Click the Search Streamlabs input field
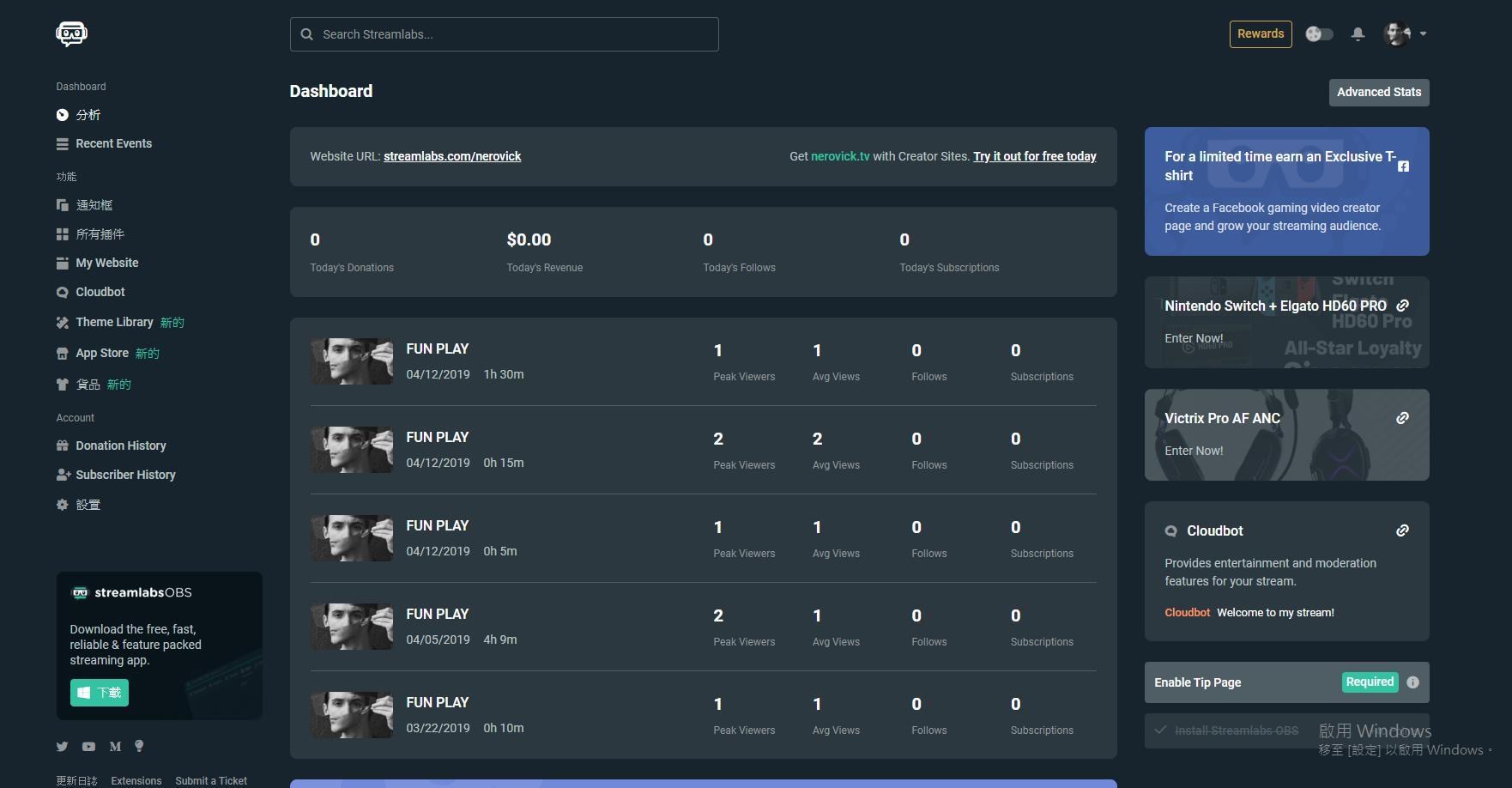This screenshot has height=788, width=1512. click(505, 33)
